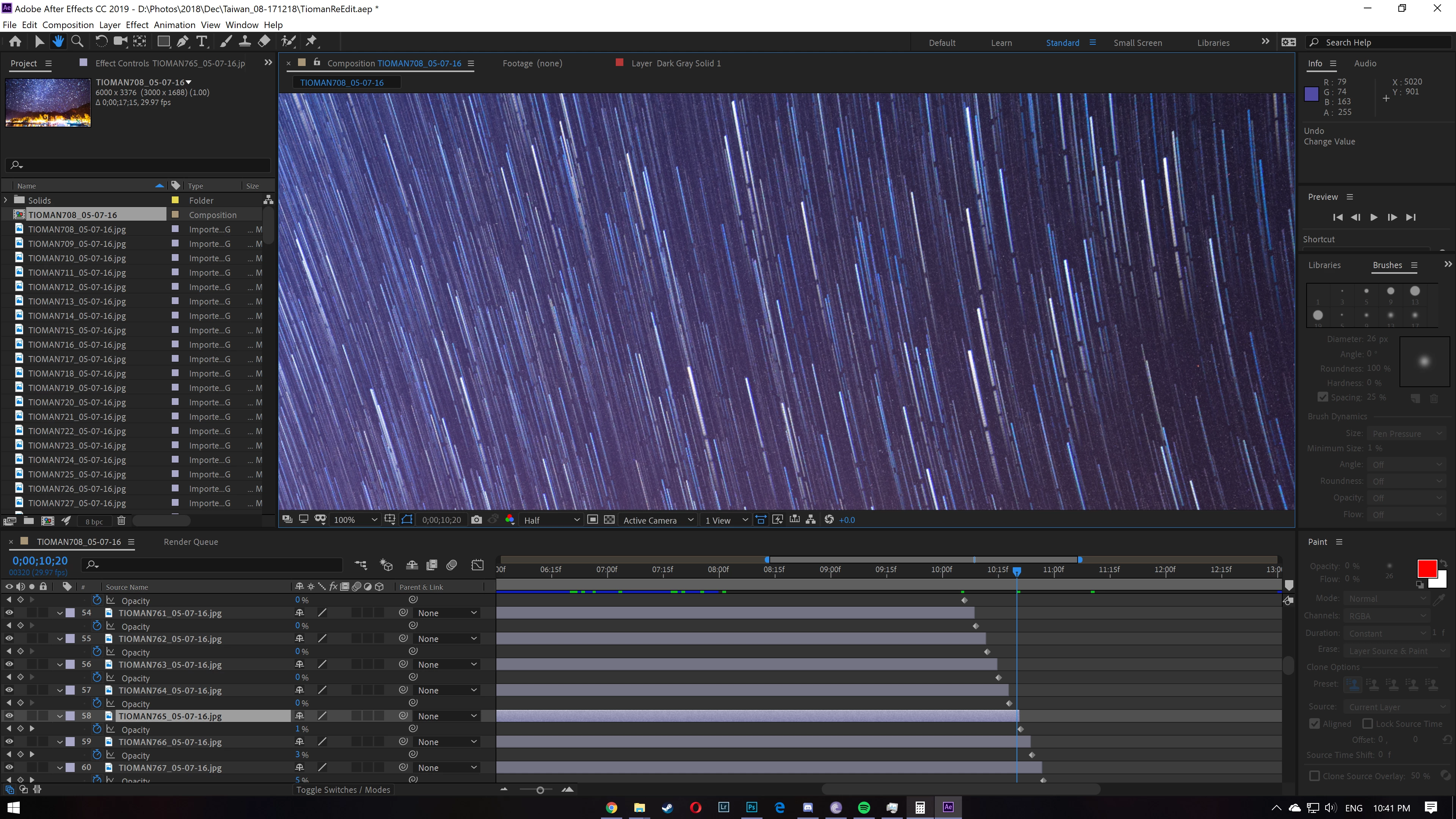This screenshot has width=1456, height=819.
Task: Click Toggle Switches / Modes button
Action: pyautogui.click(x=343, y=789)
